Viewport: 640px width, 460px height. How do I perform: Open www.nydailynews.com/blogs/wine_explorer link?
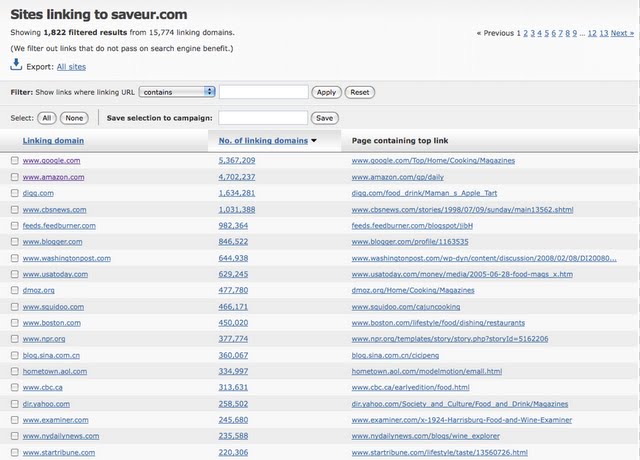pos(426,436)
